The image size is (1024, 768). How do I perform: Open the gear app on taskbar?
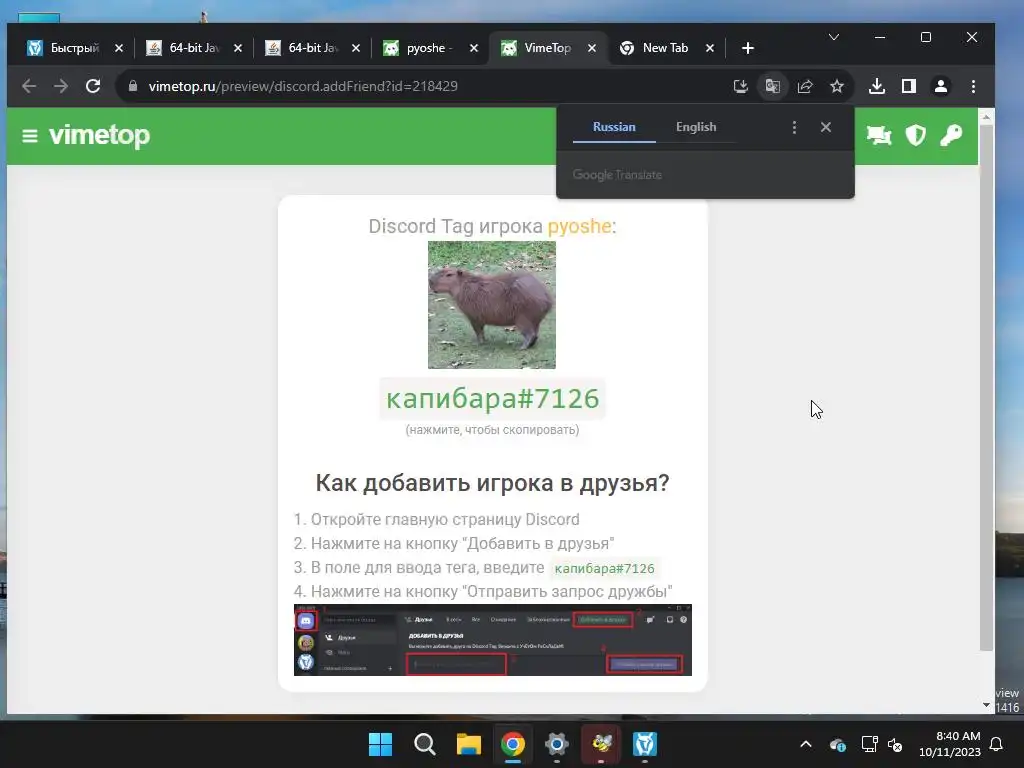click(x=556, y=744)
